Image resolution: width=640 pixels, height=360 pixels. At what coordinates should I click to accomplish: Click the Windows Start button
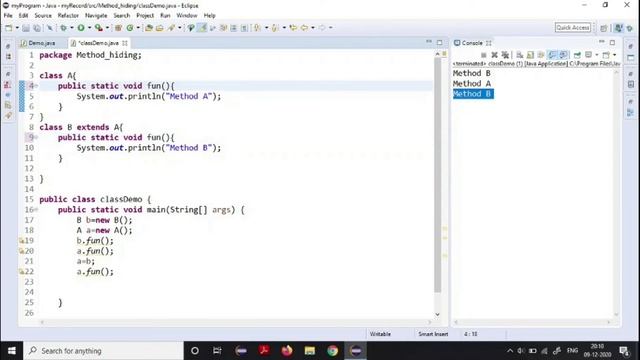(11, 351)
